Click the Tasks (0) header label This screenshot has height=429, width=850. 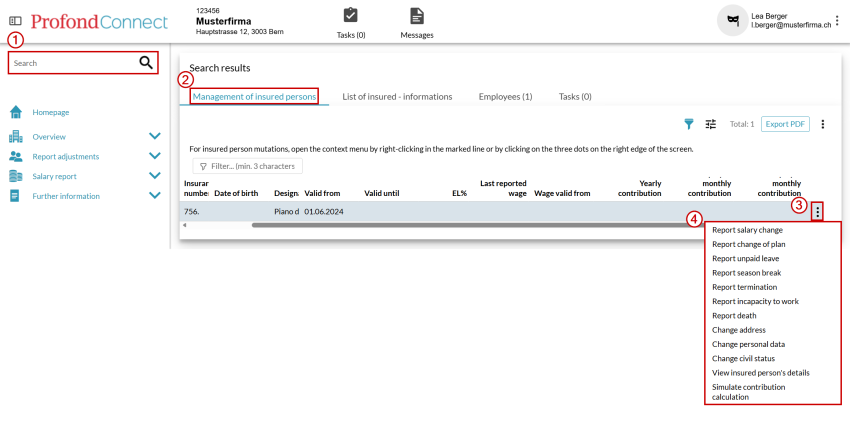(351, 35)
